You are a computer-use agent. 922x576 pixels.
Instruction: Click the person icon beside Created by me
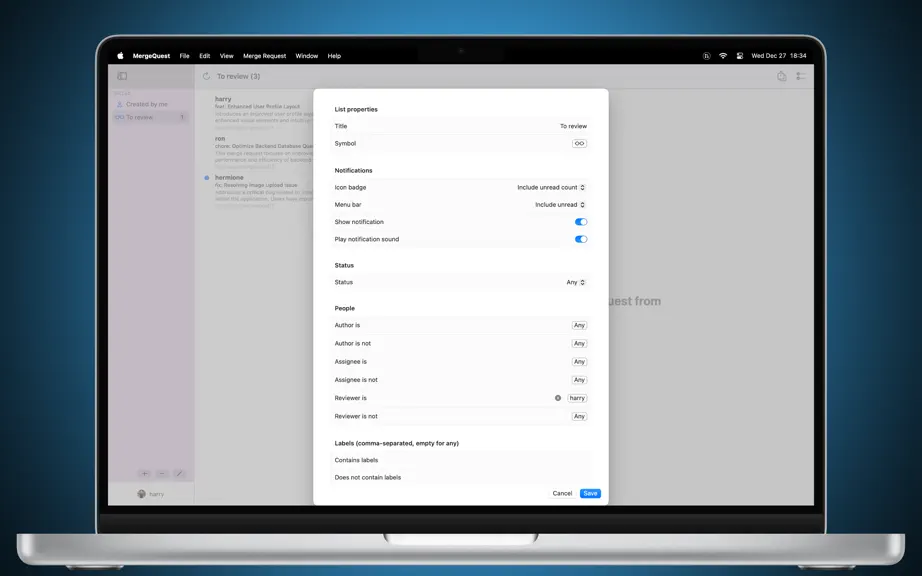tap(119, 104)
